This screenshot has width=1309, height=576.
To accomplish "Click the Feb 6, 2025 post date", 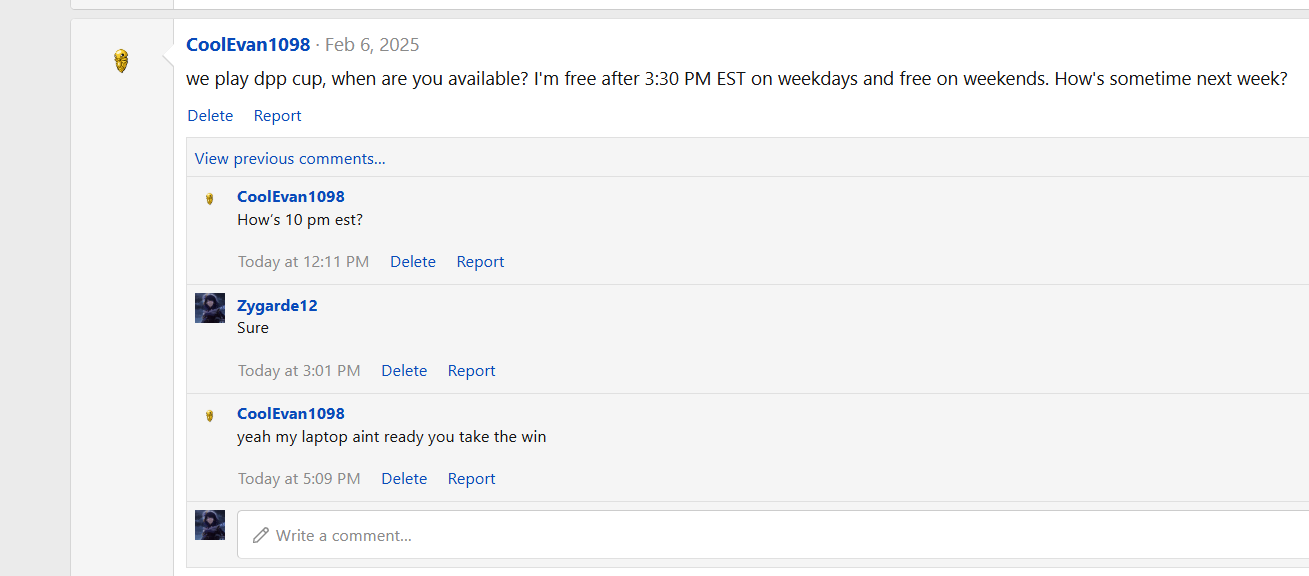I will (x=372, y=45).
